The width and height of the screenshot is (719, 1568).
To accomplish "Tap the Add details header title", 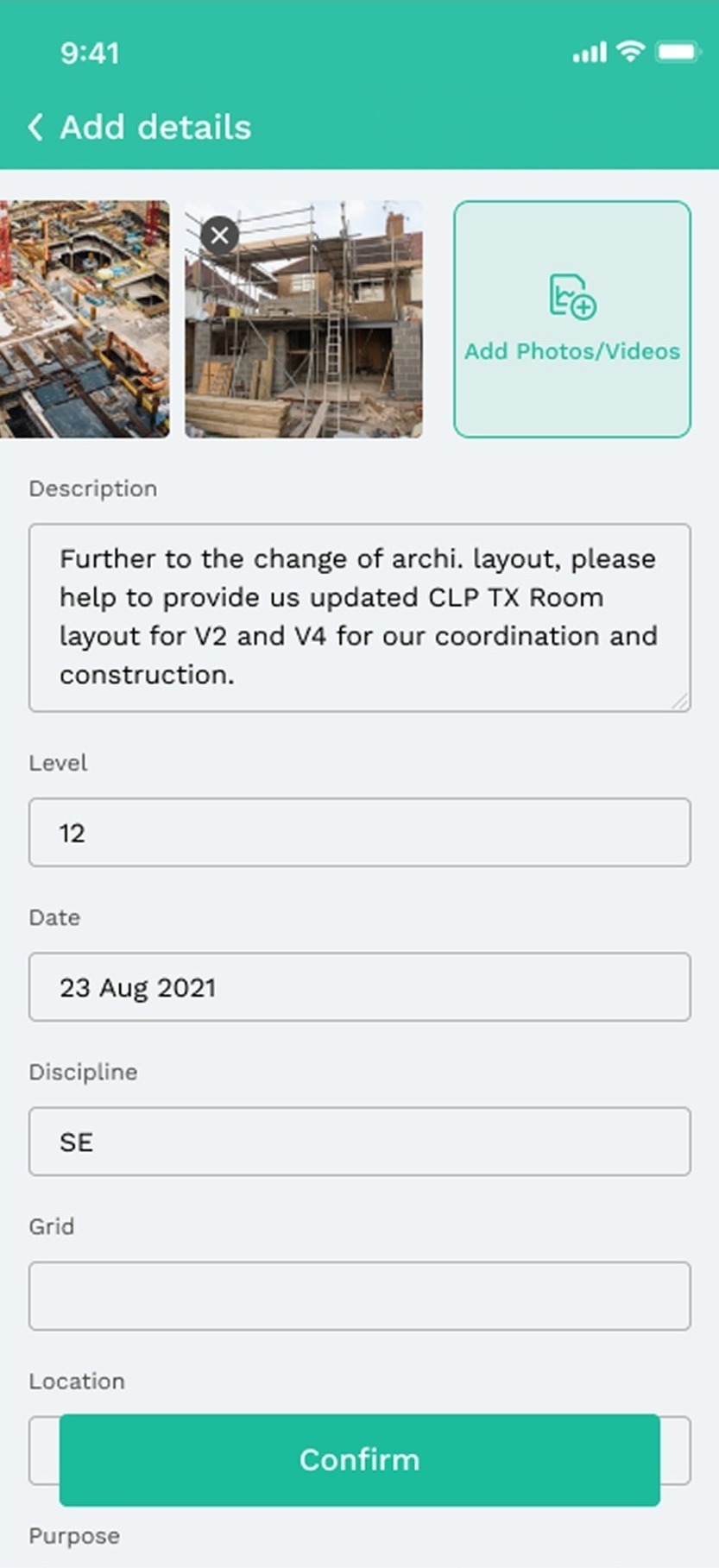I will click(155, 127).
